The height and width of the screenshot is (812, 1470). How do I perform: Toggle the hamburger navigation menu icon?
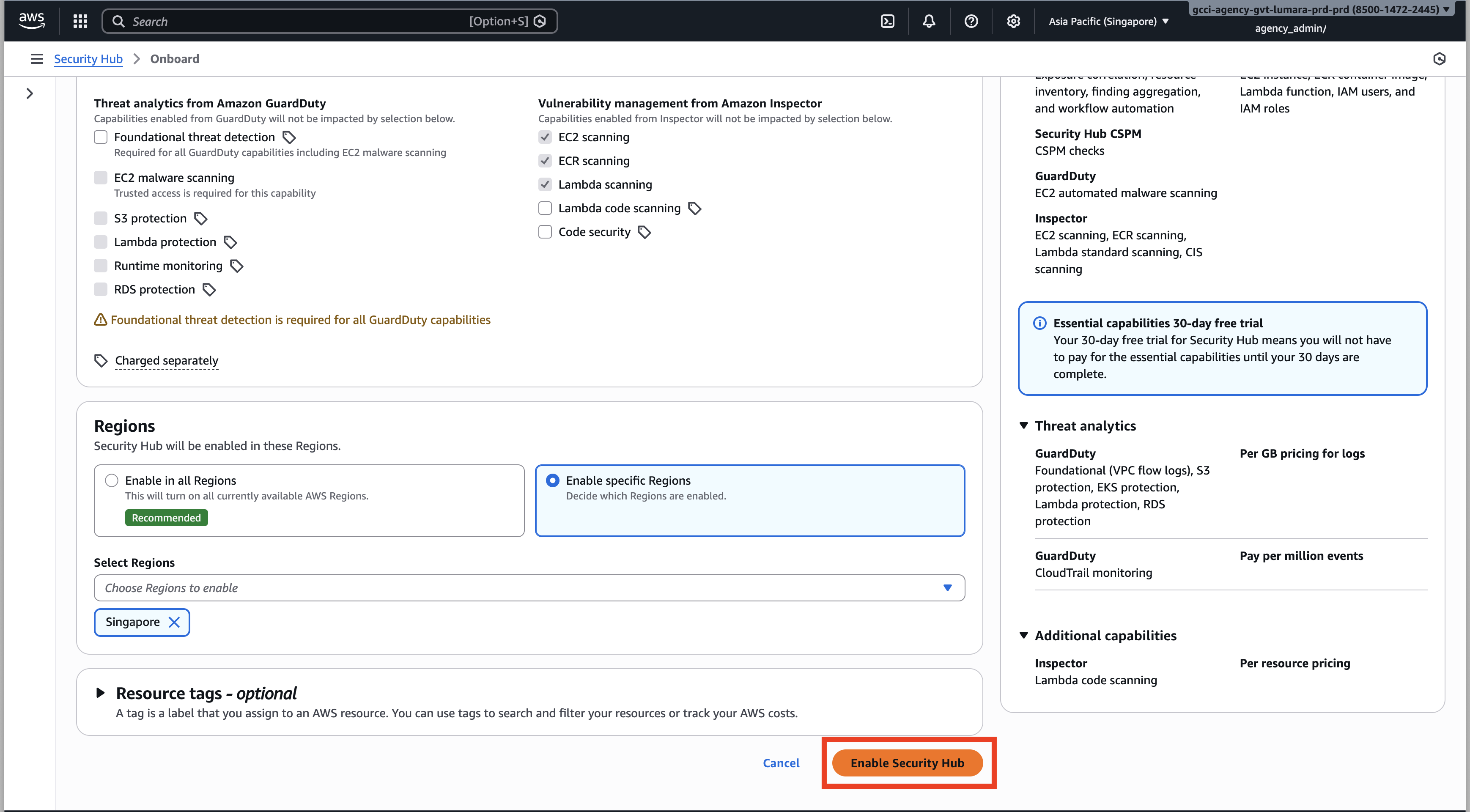[37, 59]
